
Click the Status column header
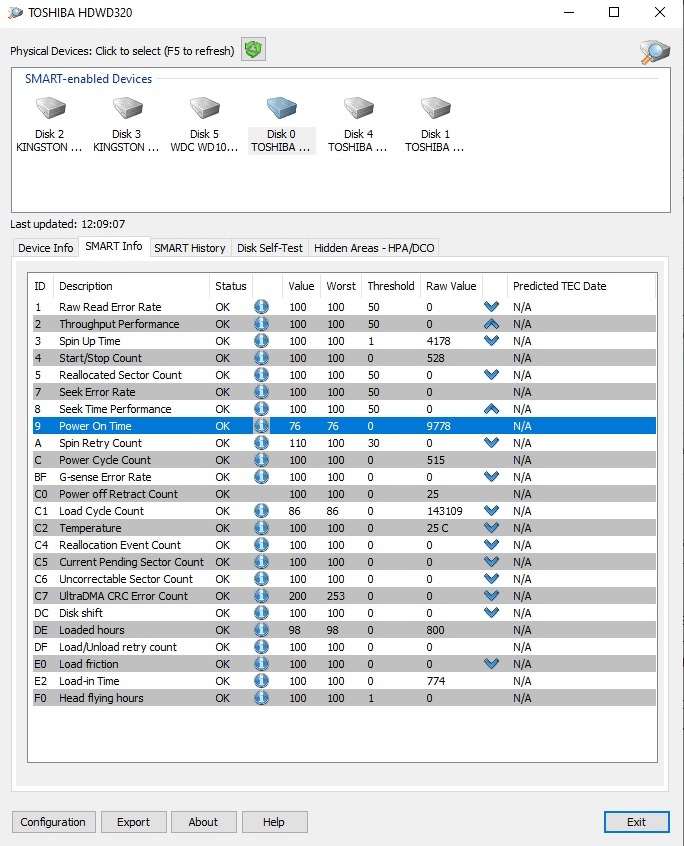click(x=230, y=286)
